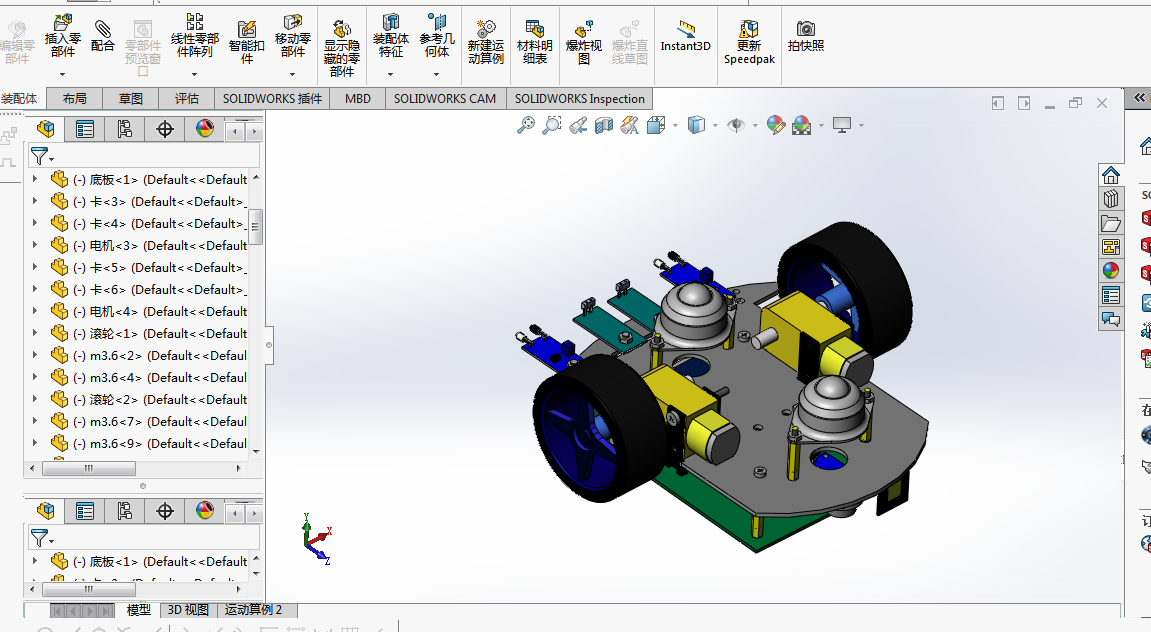Open Apply Scene dropdown arrow
Screen dimensions: 1151x632
[821, 126]
